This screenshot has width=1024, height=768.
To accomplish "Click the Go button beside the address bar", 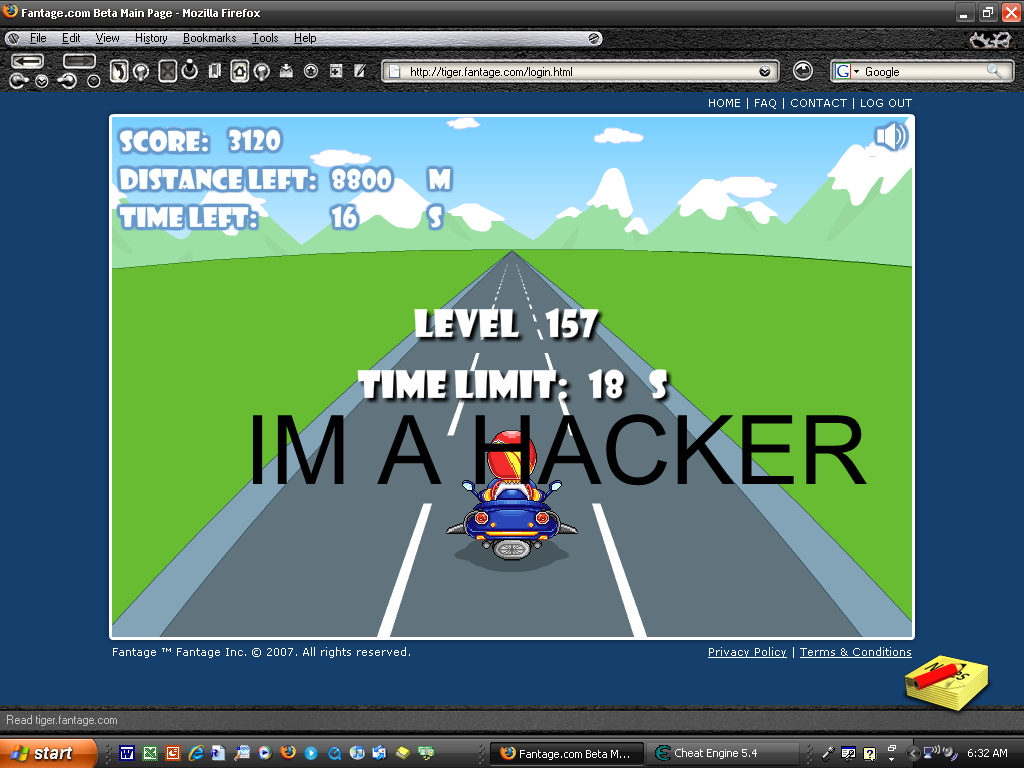I will point(803,71).
